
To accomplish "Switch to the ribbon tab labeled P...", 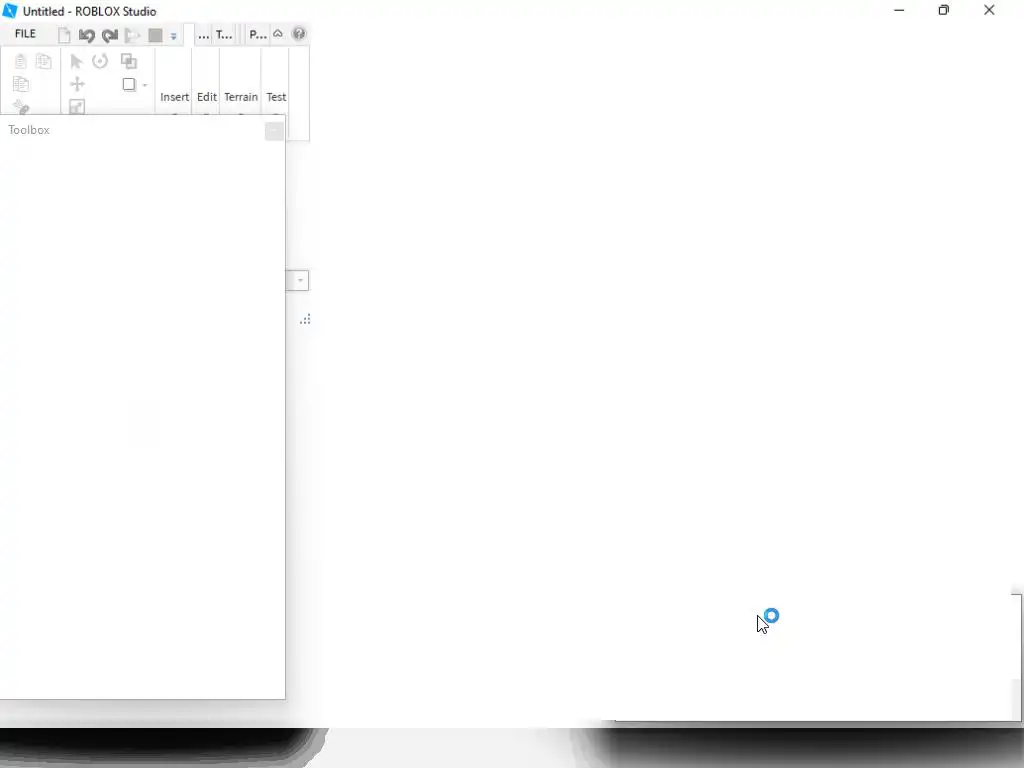I will (x=258, y=35).
